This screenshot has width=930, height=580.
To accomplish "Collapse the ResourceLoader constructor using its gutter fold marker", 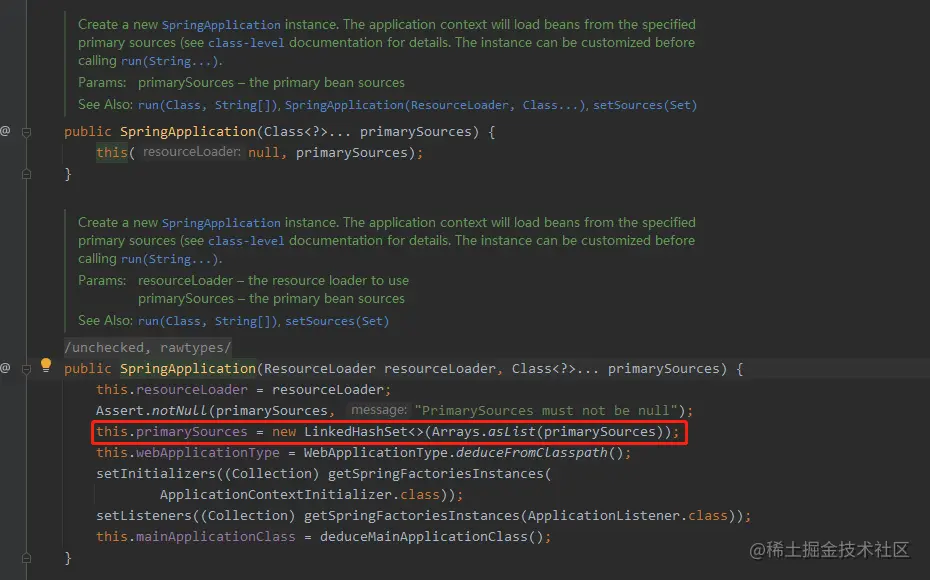I will point(26,369).
